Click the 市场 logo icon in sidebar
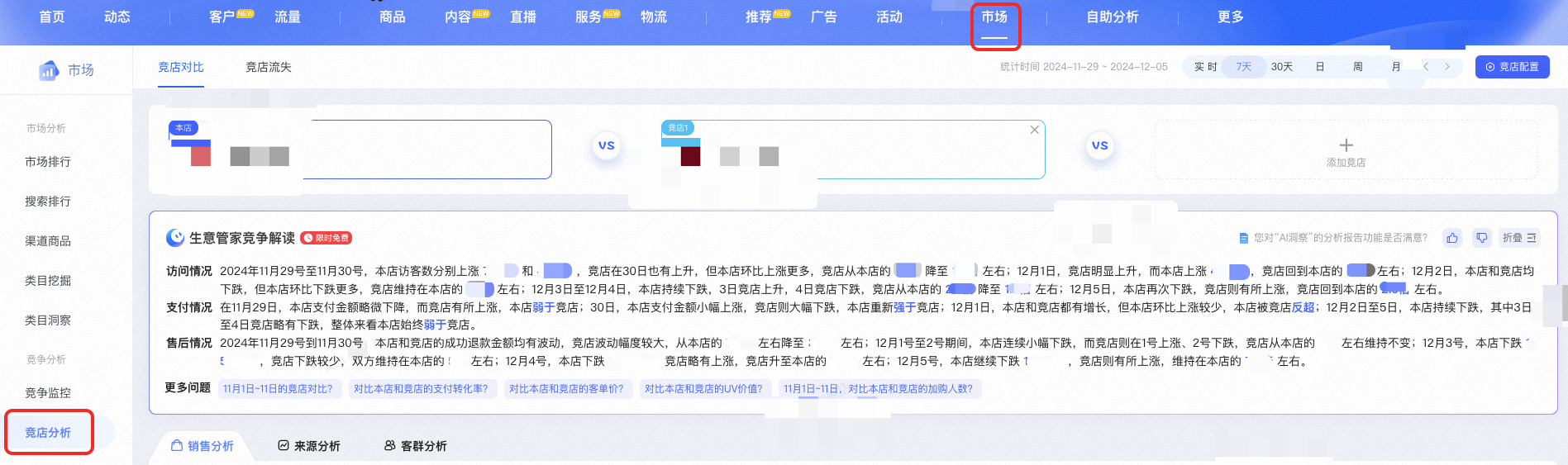Screen dimensions: 1568x465 click(49, 70)
